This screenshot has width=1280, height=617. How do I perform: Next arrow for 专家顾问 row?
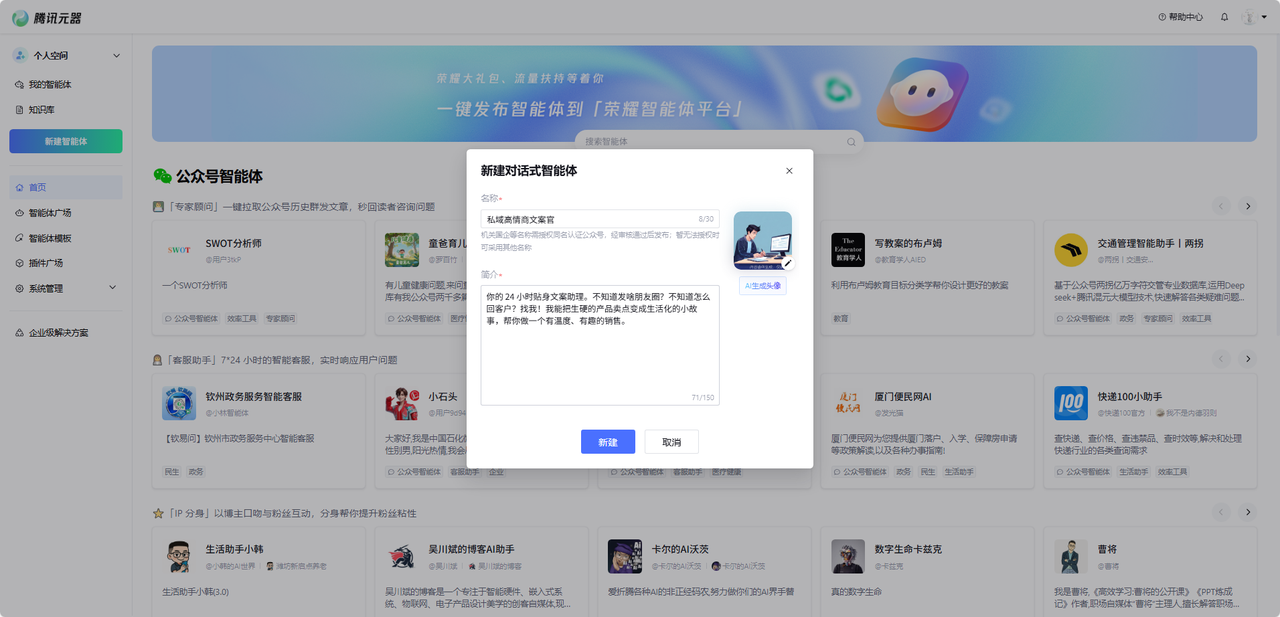pos(1247,206)
